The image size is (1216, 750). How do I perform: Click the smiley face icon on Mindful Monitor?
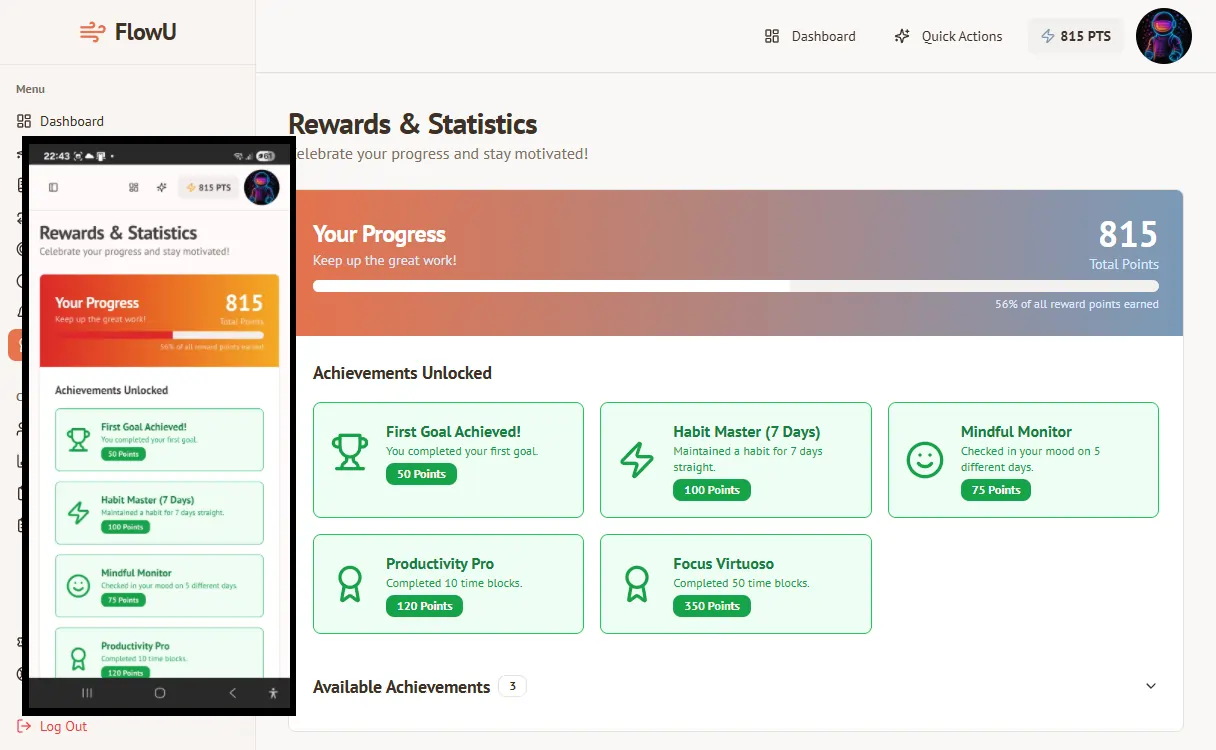(925, 460)
